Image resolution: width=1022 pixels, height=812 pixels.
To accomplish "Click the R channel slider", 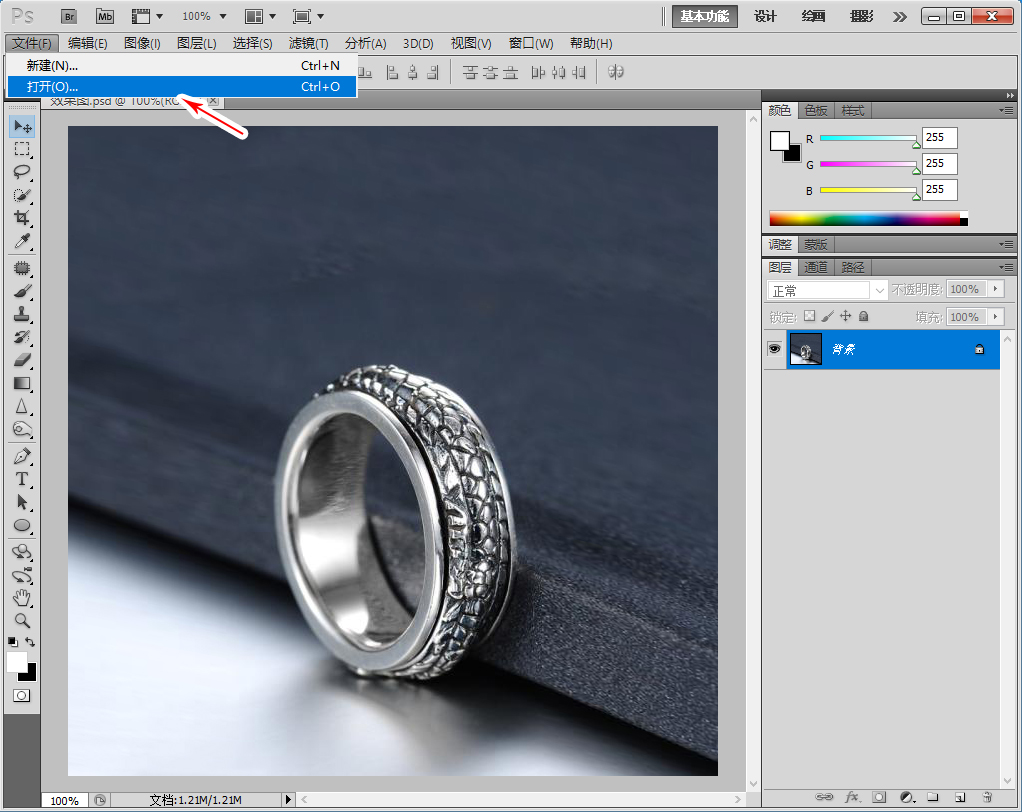I will coord(869,138).
